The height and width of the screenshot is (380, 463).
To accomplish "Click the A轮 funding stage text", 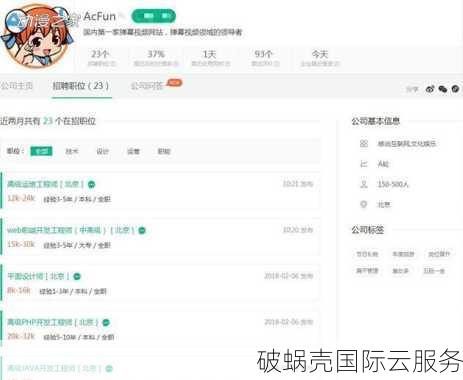I will click(x=383, y=164).
